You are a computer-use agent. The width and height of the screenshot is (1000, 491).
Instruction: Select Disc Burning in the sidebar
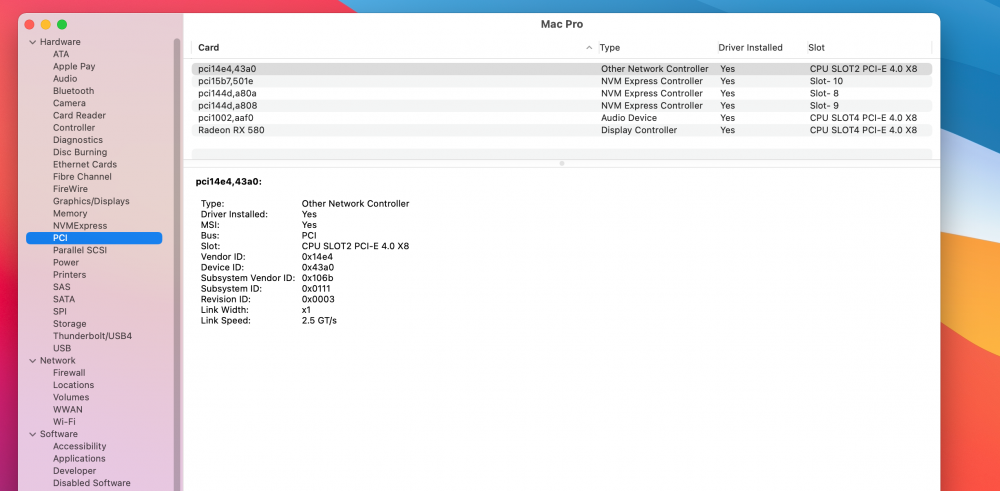point(80,152)
